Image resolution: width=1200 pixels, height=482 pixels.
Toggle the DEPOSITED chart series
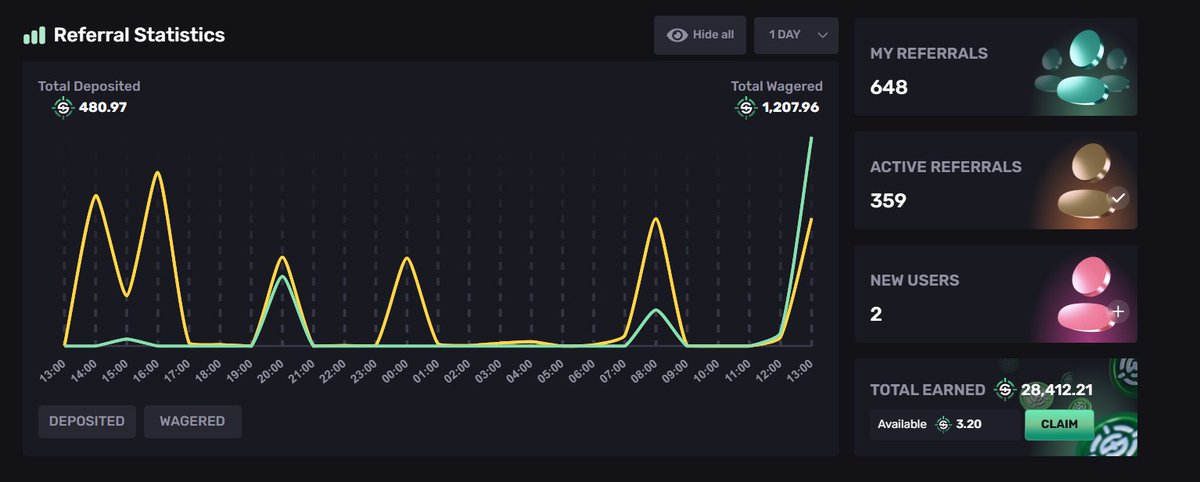tap(87, 421)
